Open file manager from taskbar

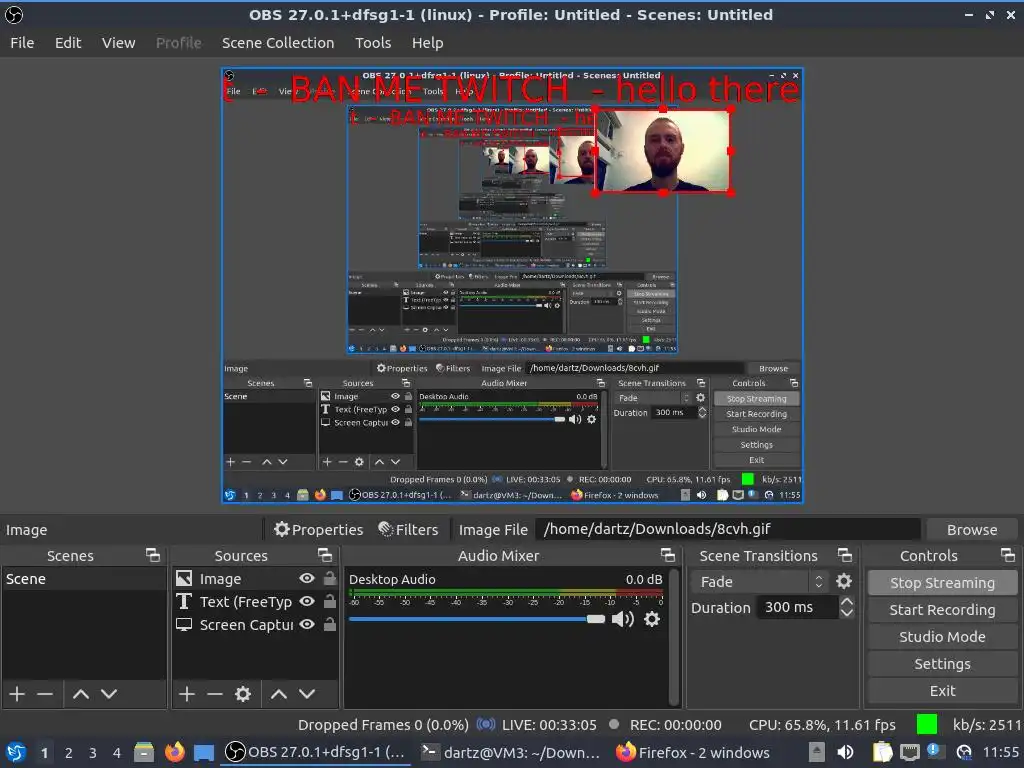pos(144,753)
